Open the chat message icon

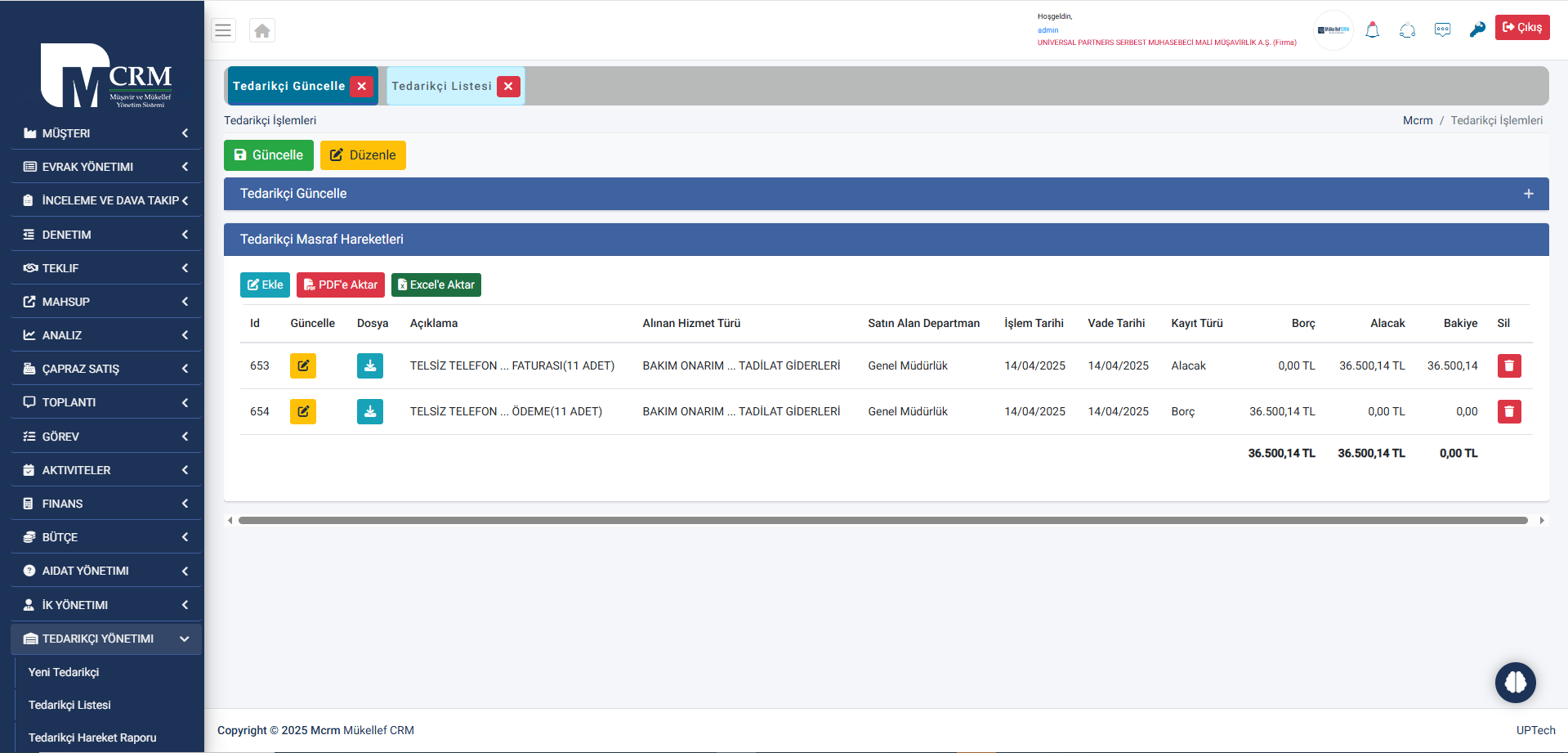point(1442,30)
